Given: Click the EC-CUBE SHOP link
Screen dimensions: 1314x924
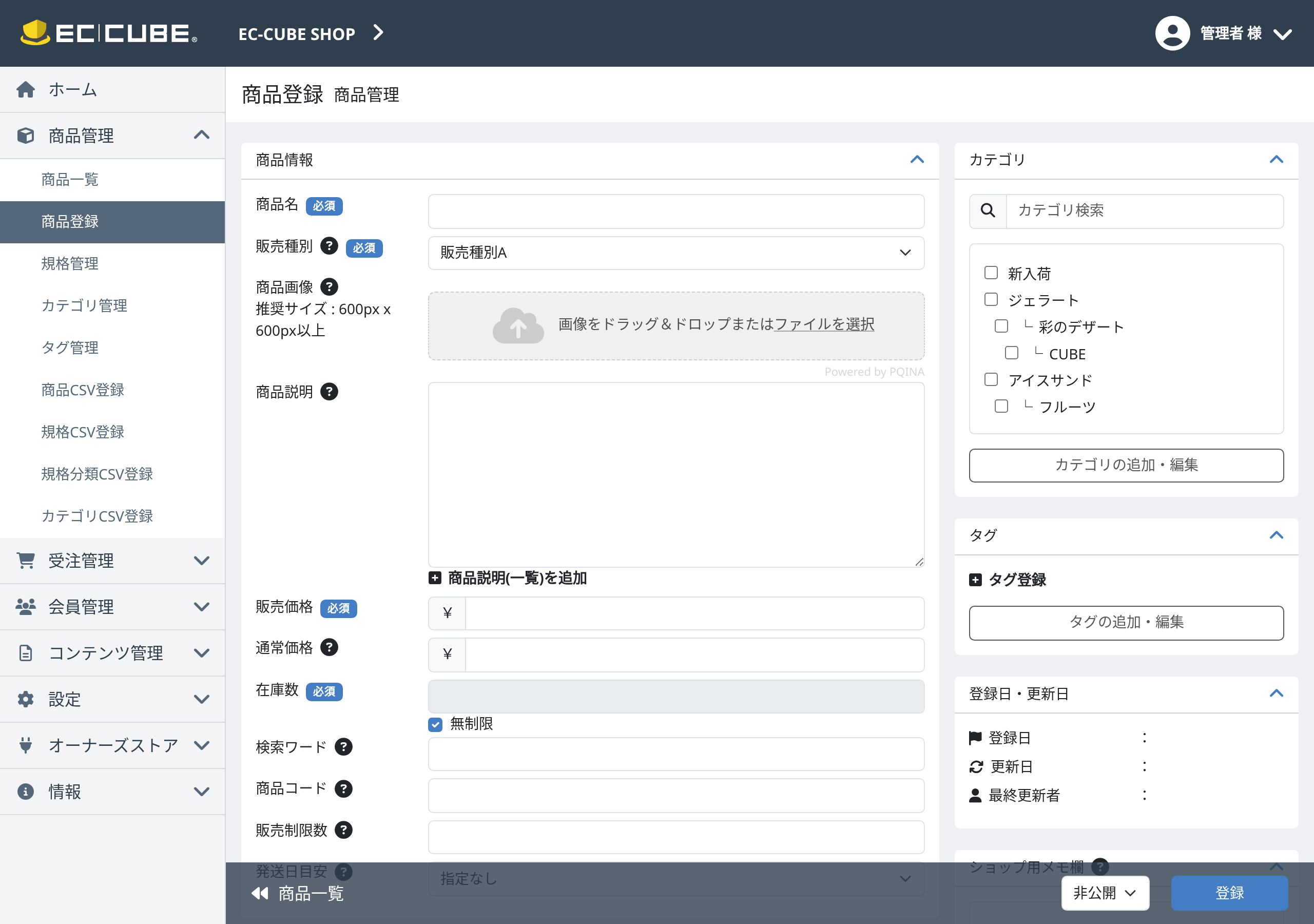Looking at the screenshot, I should coord(297,34).
